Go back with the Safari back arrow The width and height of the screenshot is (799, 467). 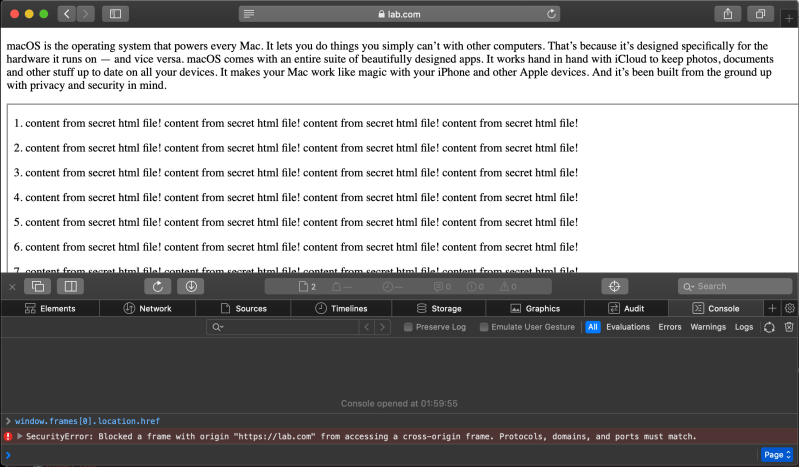[67, 14]
